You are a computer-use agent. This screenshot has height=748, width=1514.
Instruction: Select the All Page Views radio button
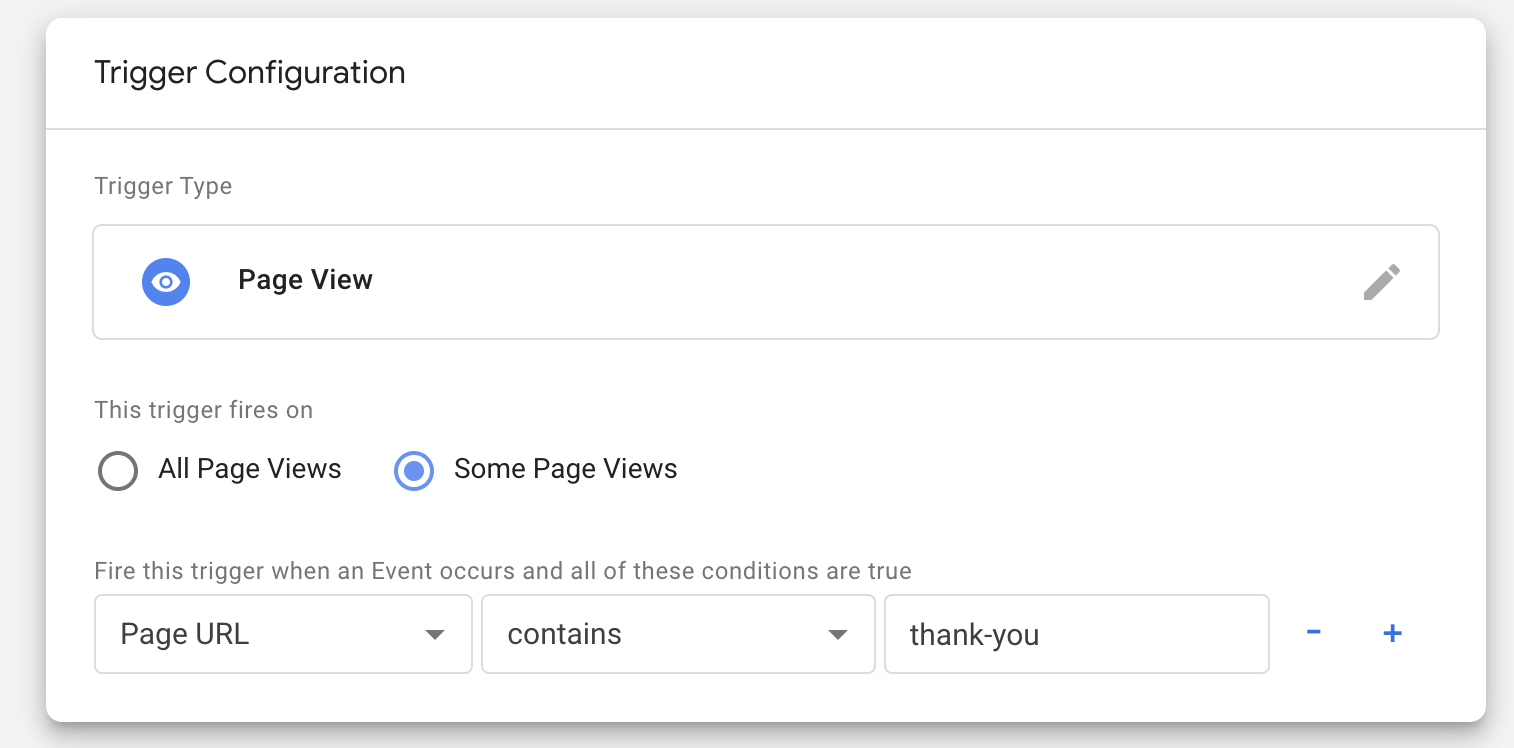click(x=118, y=471)
